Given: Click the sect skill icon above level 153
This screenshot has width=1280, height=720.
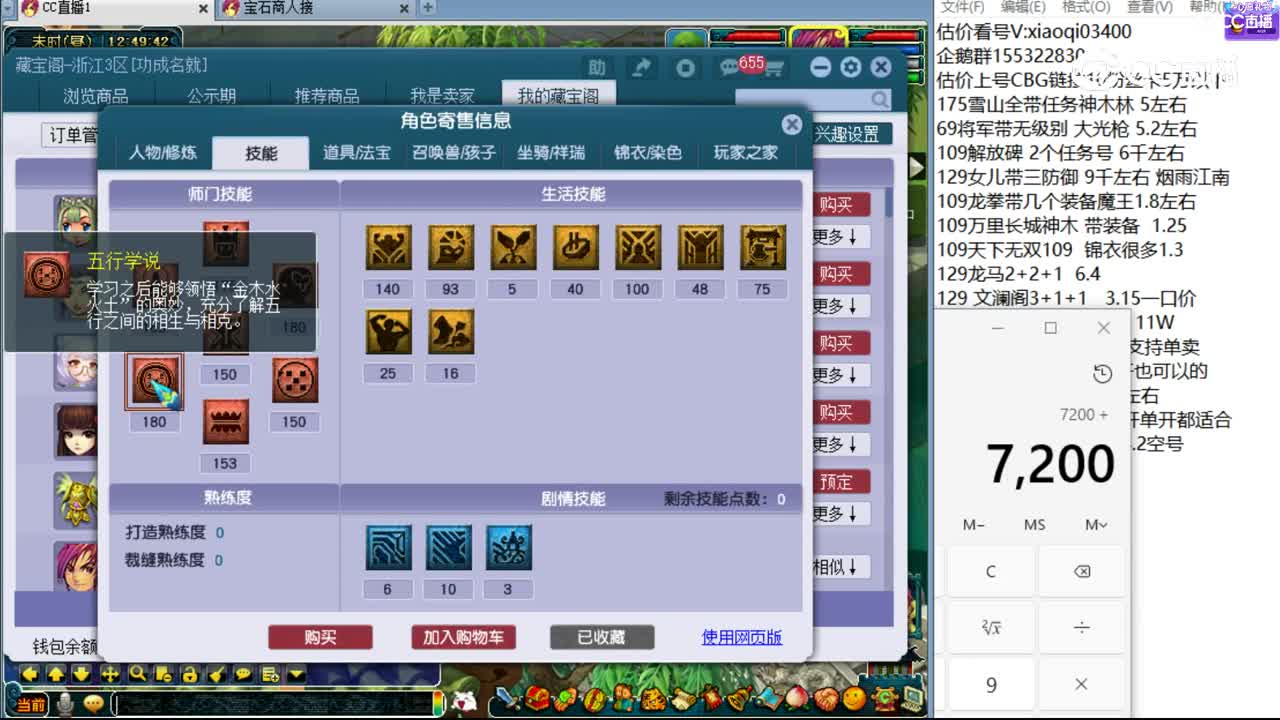Looking at the screenshot, I should click(225, 422).
